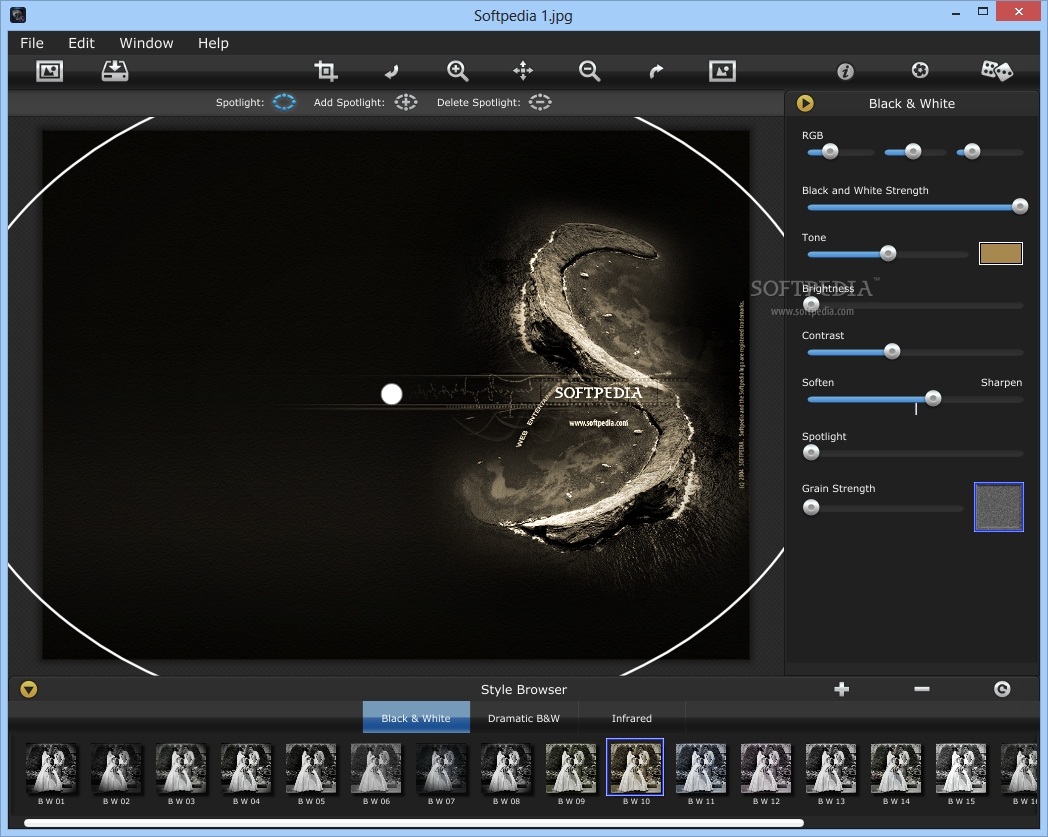Click the open image icon

click(x=49, y=71)
